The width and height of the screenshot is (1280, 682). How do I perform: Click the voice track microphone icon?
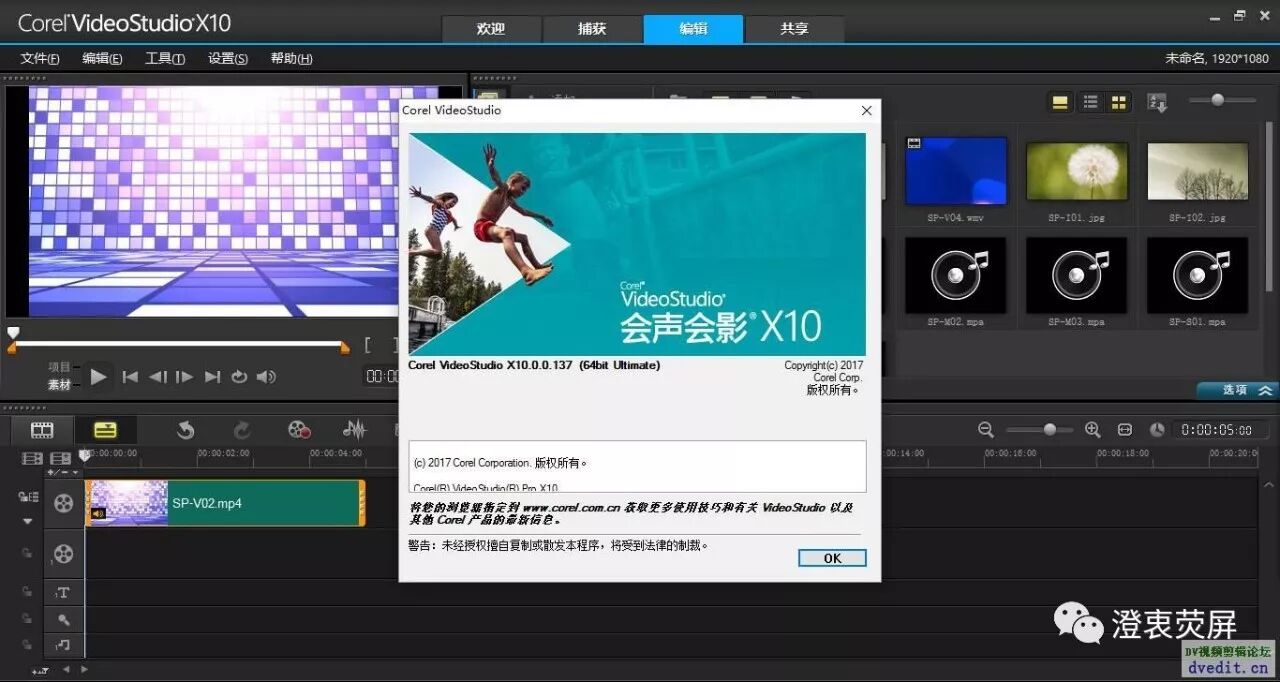(x=63, y=620)
